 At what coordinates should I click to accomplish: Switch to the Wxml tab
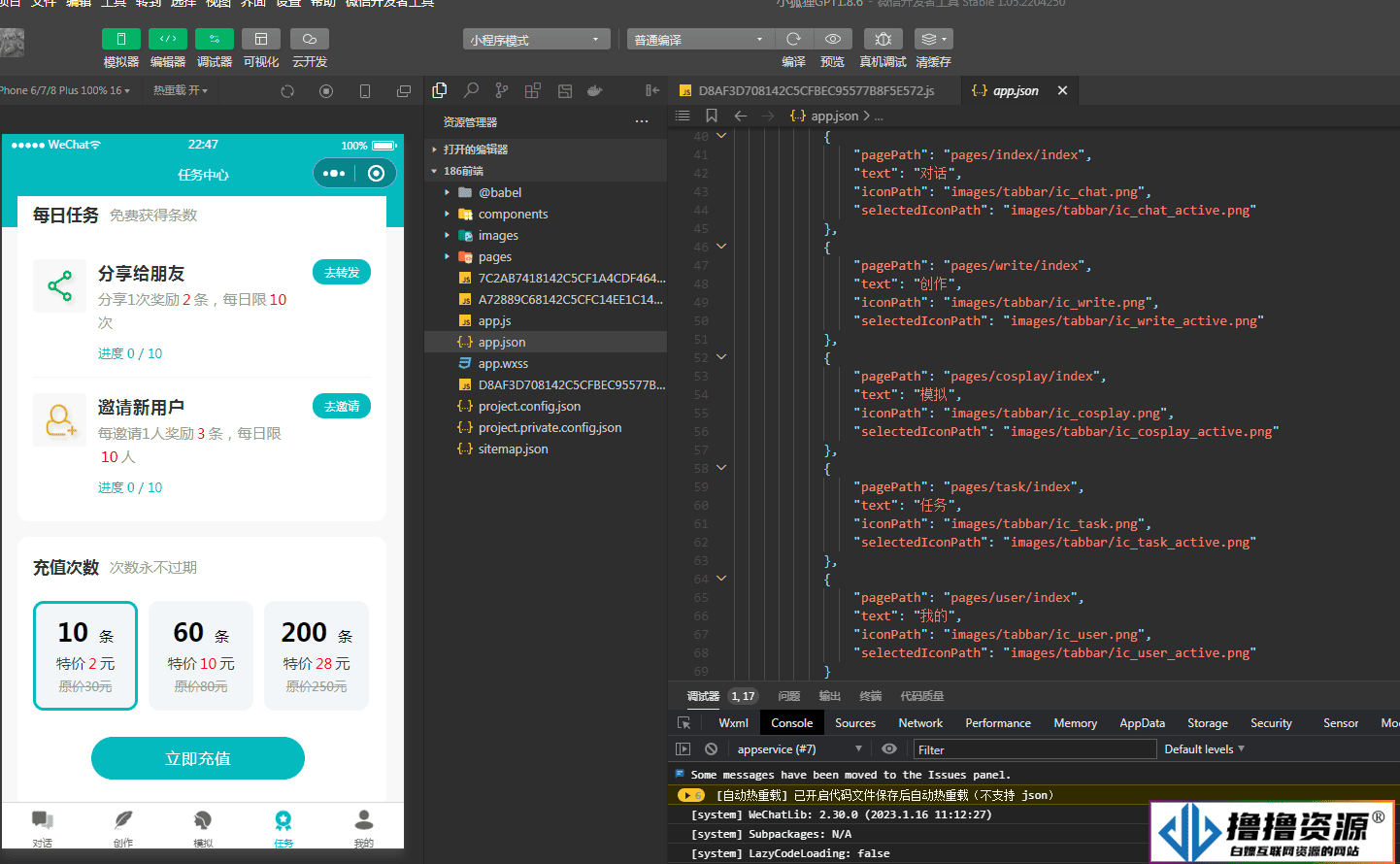click(733, 723)
